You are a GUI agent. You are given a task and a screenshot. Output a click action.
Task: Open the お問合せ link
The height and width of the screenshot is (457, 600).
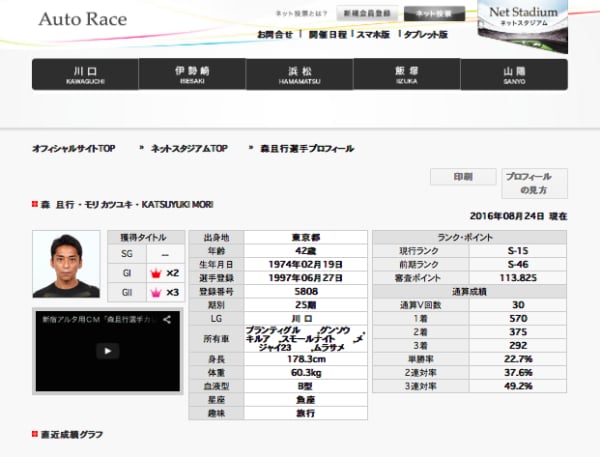pyautogui.click(x=275, y=34)
